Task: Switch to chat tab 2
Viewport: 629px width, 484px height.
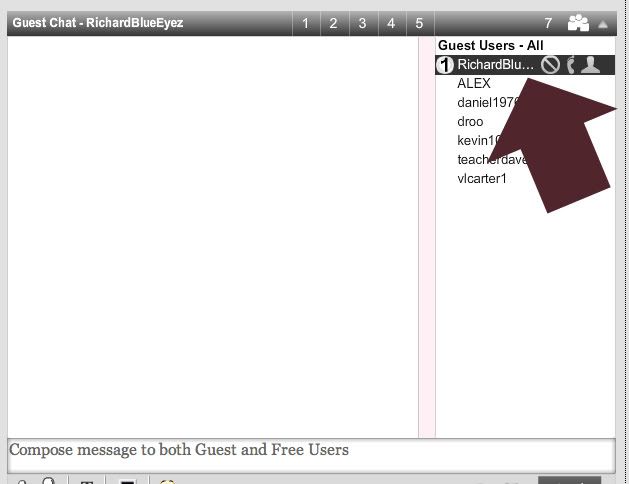Action: (334, 23)
